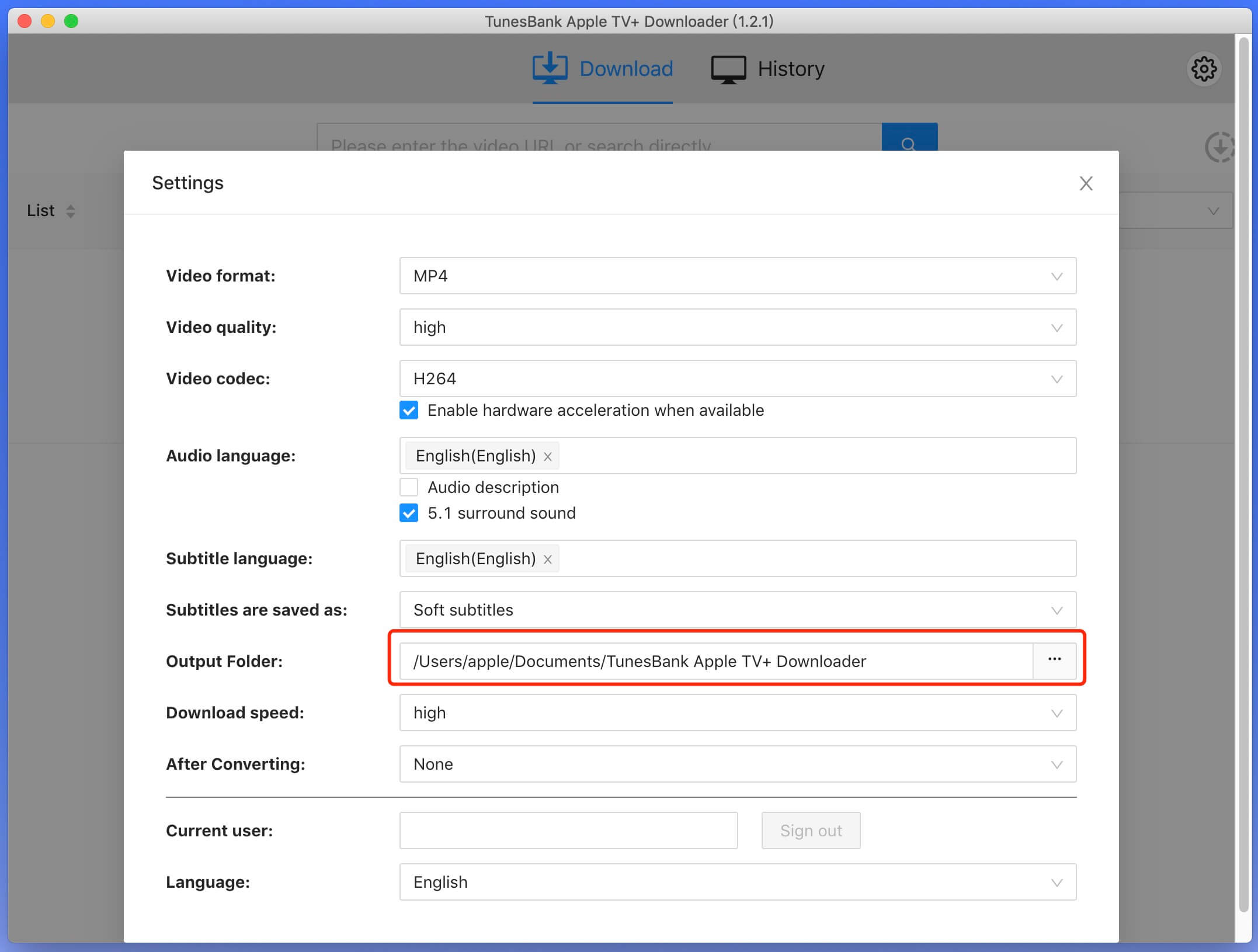The height and width of the screenshot is (952, 1258).
Task: Click the List column header
Action: click(40, 211)
